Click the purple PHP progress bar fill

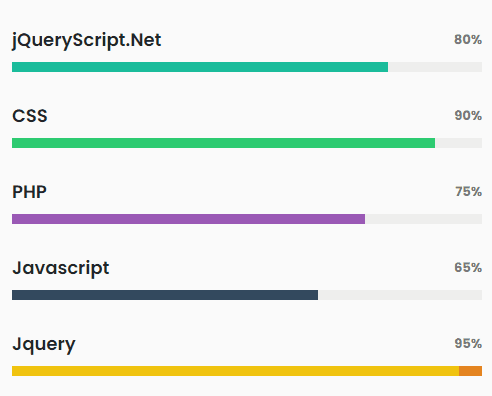tap(188, 219)
